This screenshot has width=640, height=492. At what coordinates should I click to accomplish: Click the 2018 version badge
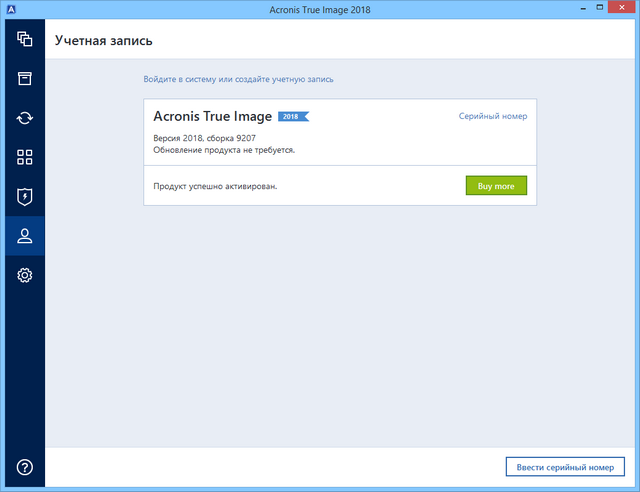(293, 117)
